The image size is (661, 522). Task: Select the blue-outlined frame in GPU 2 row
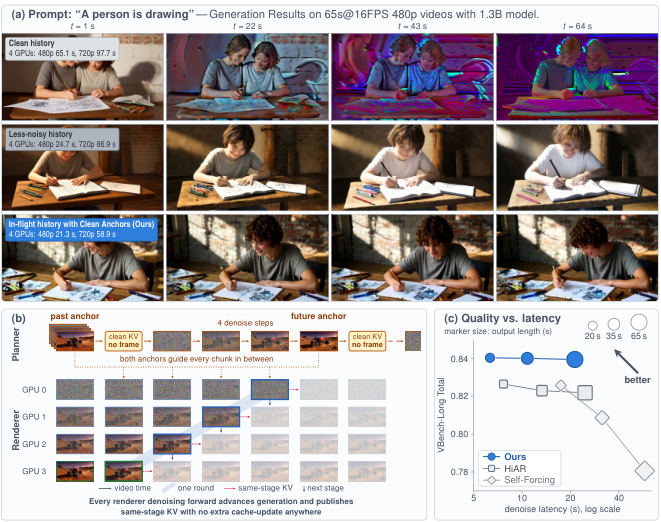(x=172, y=444)
